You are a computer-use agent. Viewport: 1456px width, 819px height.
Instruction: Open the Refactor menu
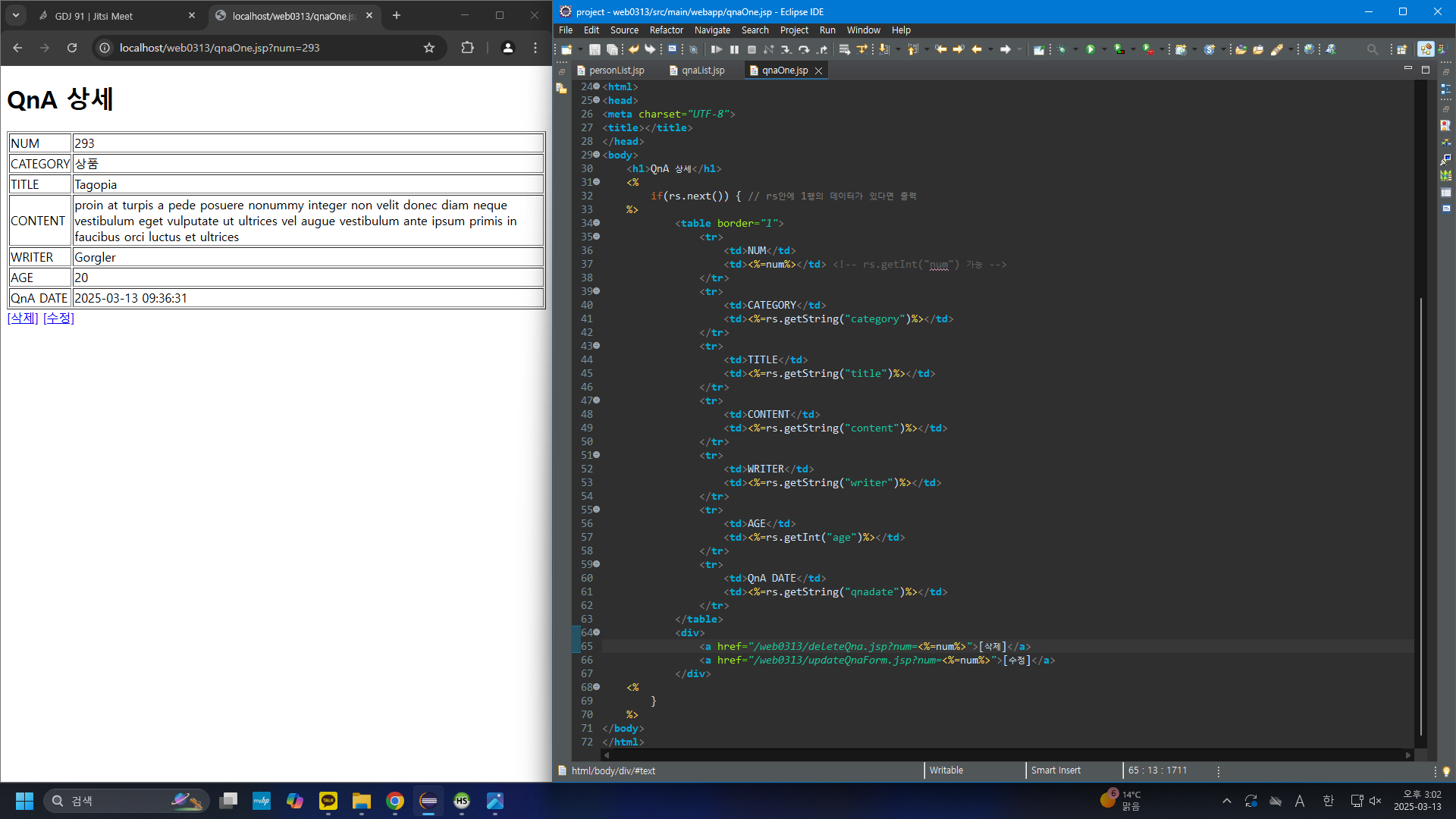pyautogui.click(x=666, y=30)
